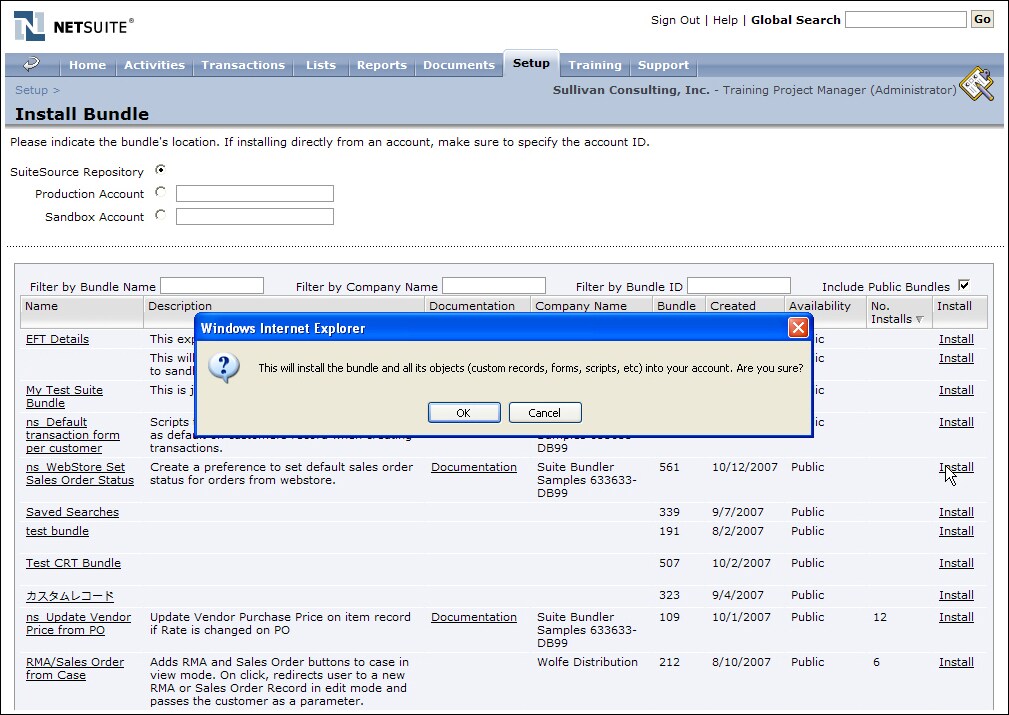Click the Go search button

[x=982, y=19]
